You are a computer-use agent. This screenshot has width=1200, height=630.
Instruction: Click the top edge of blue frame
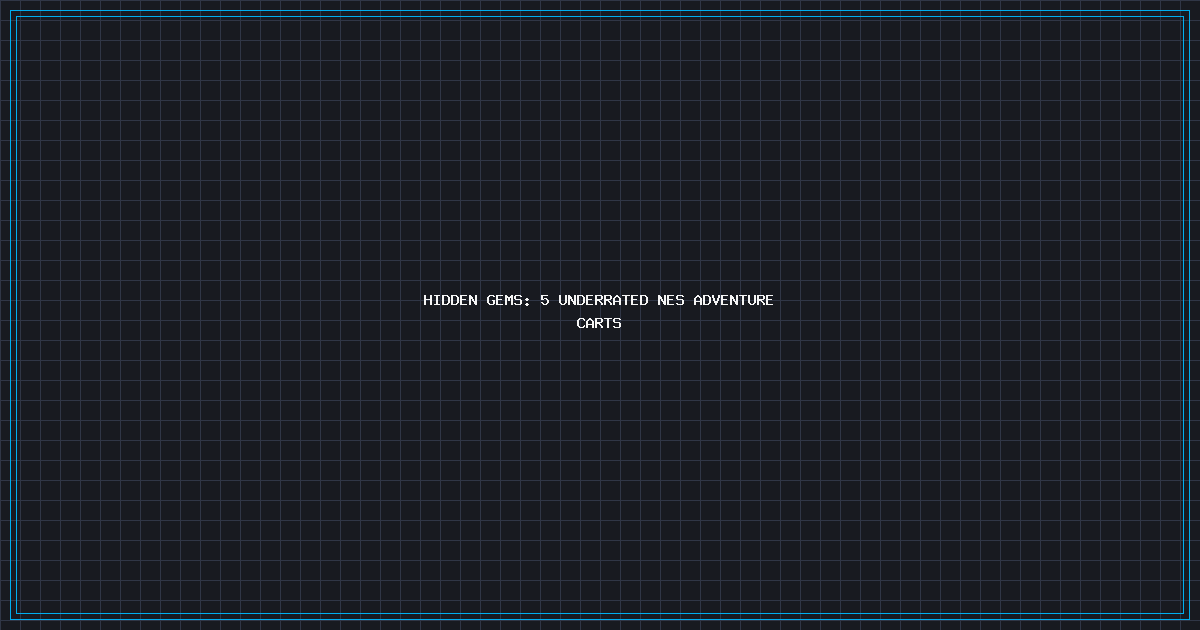click(600, 12)
